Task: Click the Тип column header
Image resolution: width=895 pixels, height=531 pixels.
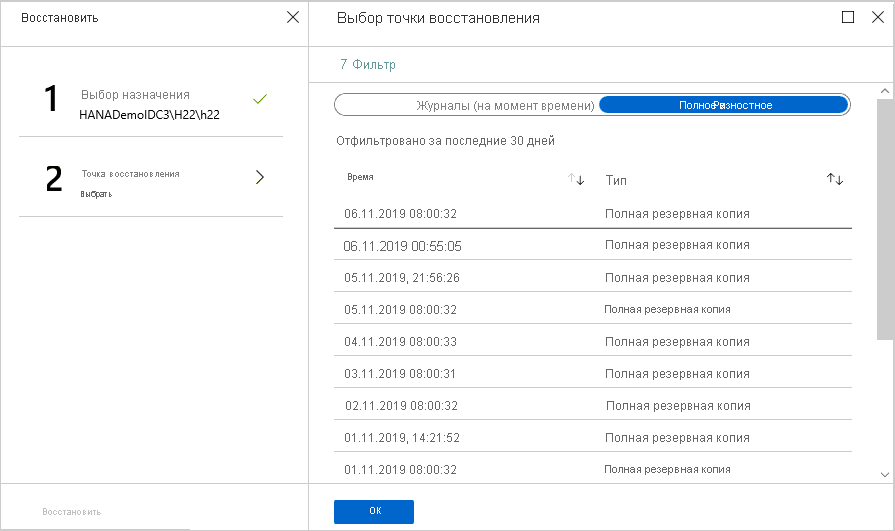Action: point(616,180)
